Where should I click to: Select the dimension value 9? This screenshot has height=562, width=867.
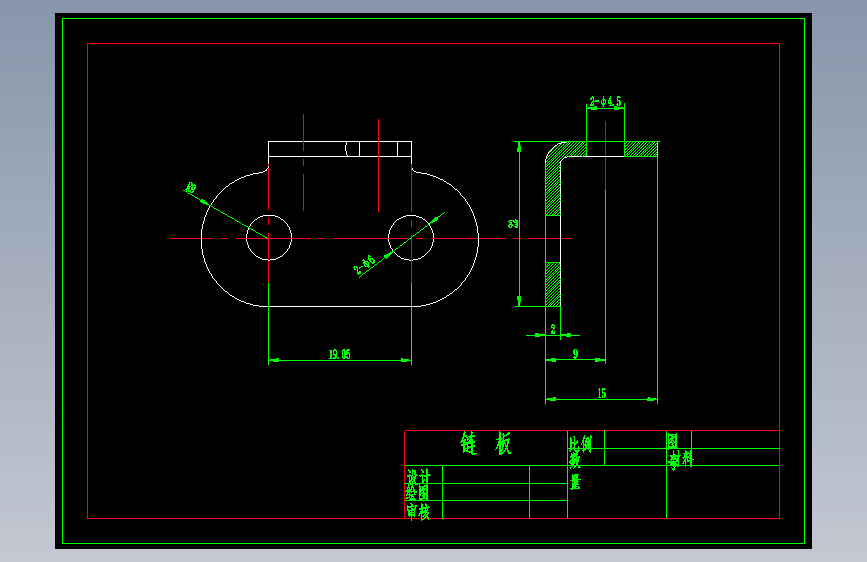click(576, 353)
